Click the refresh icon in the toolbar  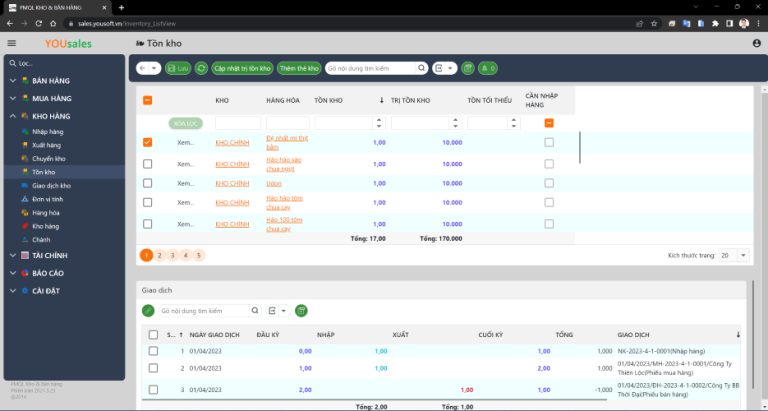click(x=202, y=68)
